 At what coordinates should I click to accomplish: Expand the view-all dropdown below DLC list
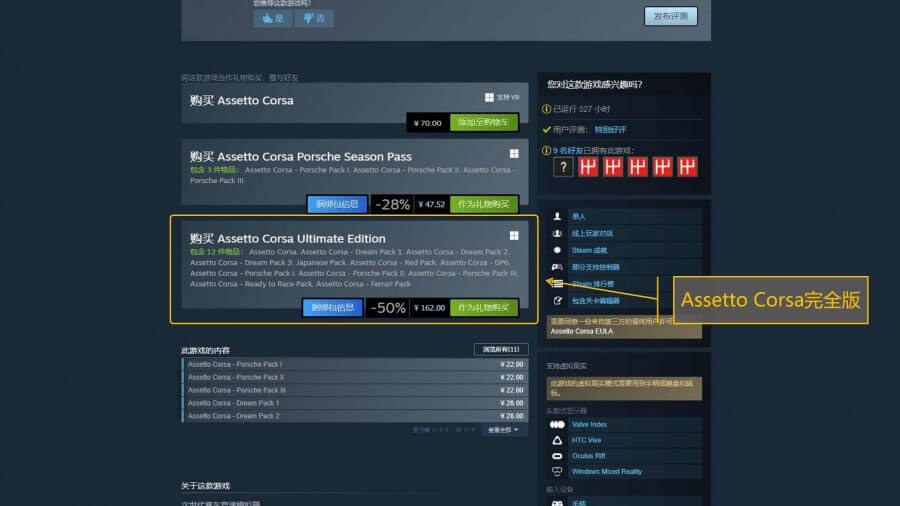(503, 430)
